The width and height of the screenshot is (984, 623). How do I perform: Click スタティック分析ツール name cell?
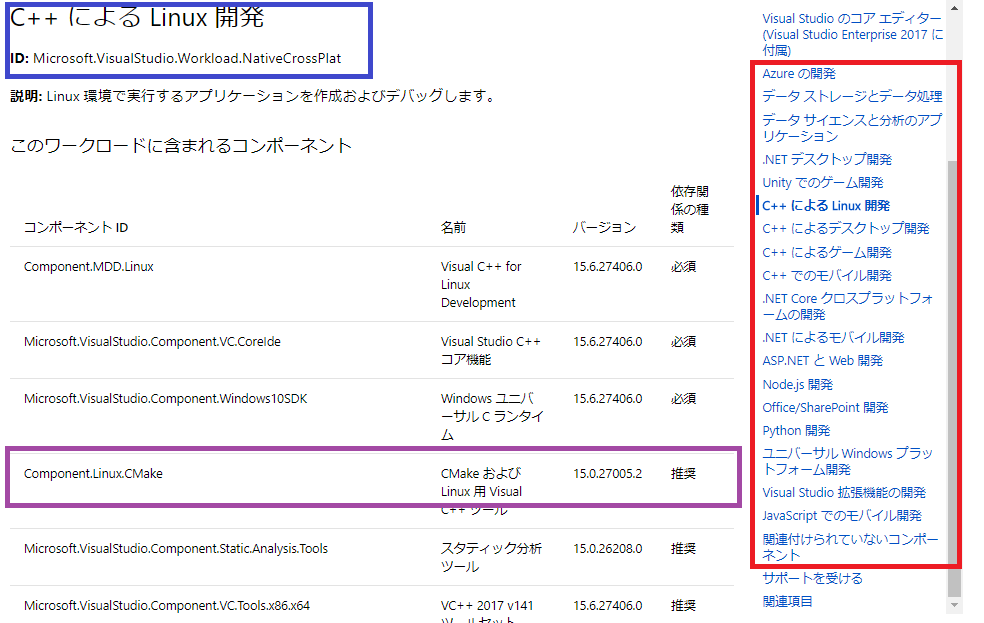coord(491,557)
